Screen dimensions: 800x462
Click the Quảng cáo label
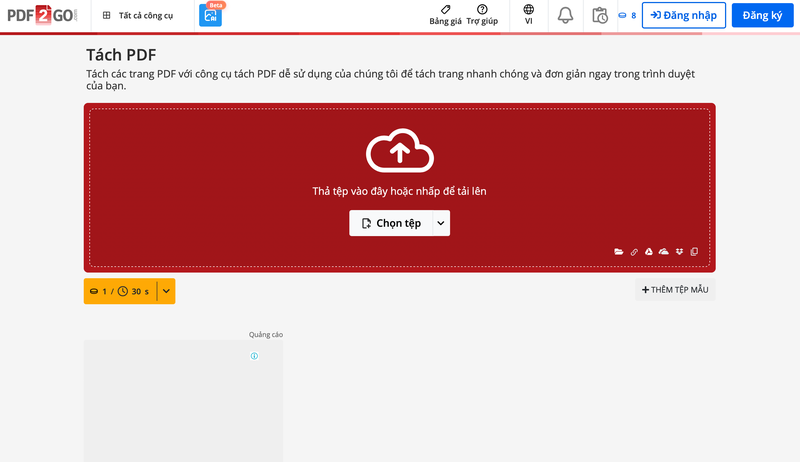[266, 335]
